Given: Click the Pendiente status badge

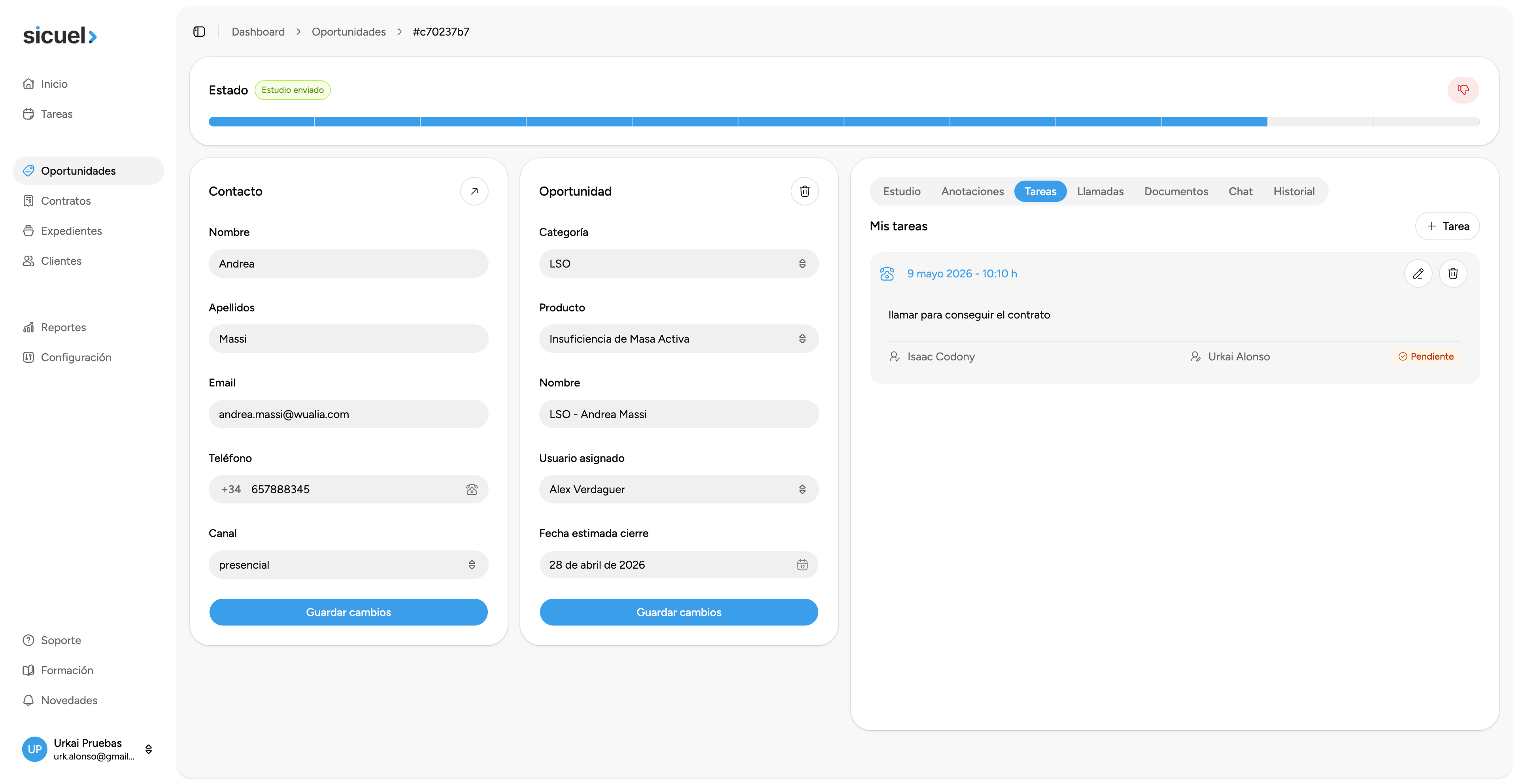Looking at the screenshot, I should pyautogui.click(x=1426, y=356).
